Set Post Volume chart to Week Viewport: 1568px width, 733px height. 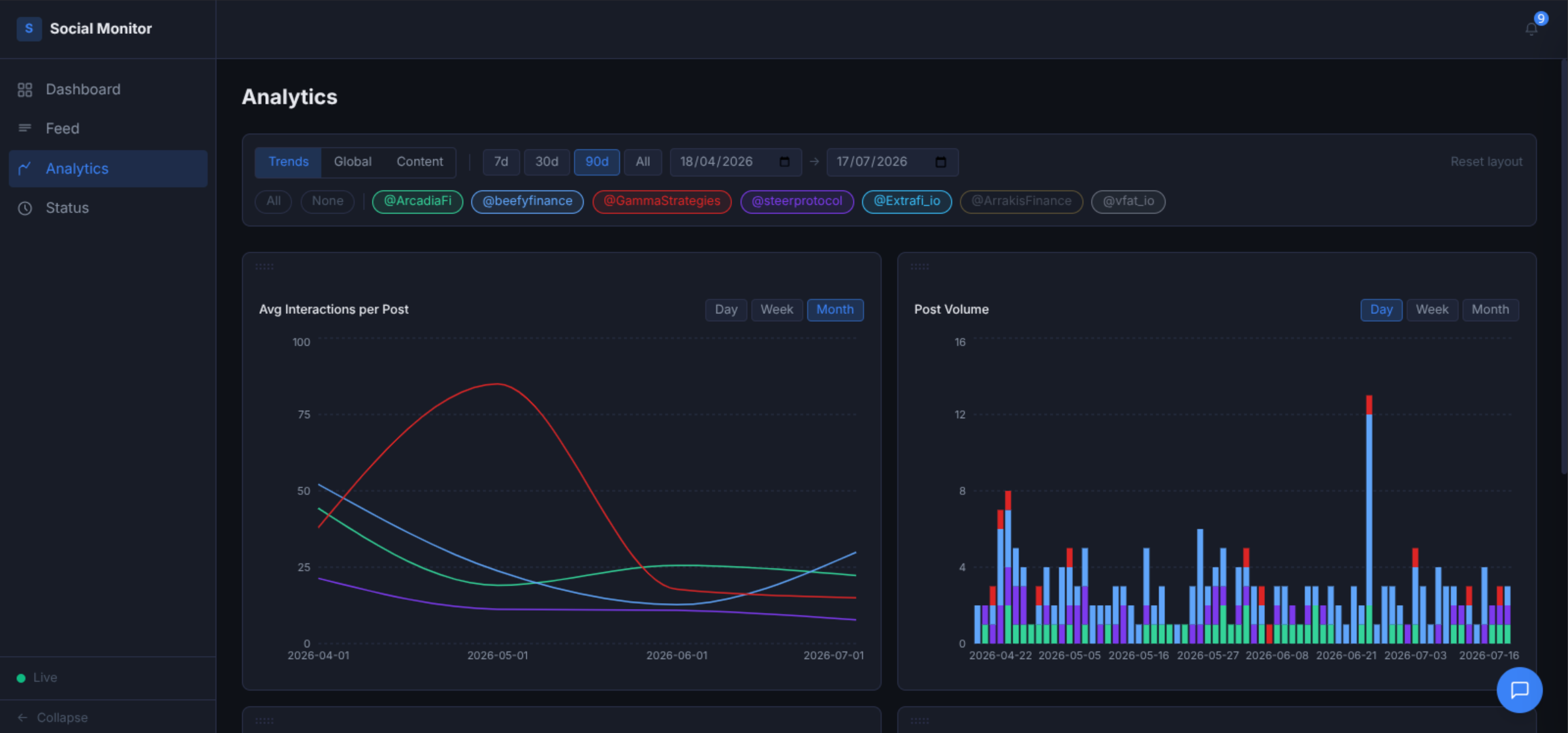click(1432, 309)
